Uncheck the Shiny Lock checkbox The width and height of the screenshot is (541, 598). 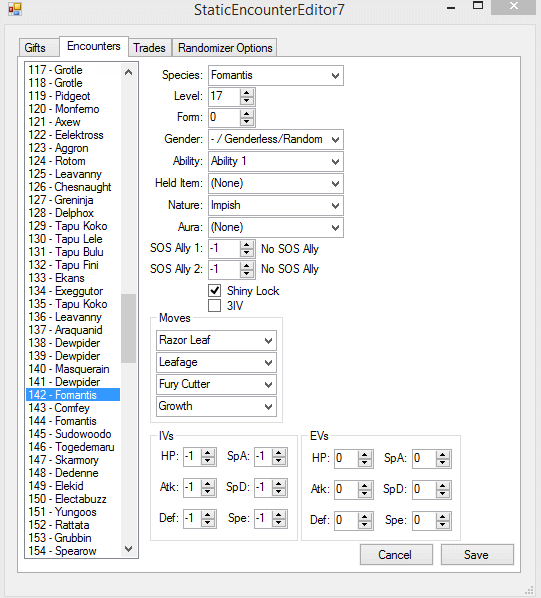click(215, 291)
